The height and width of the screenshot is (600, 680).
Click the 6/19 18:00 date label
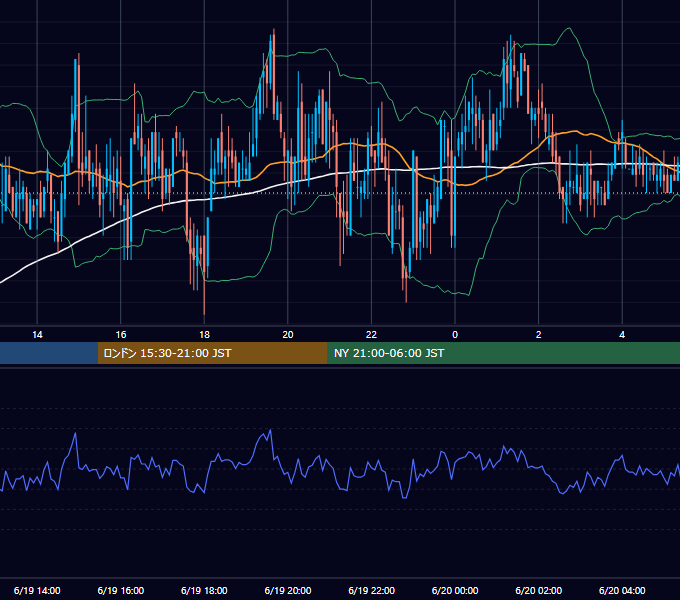click(204, 590)
